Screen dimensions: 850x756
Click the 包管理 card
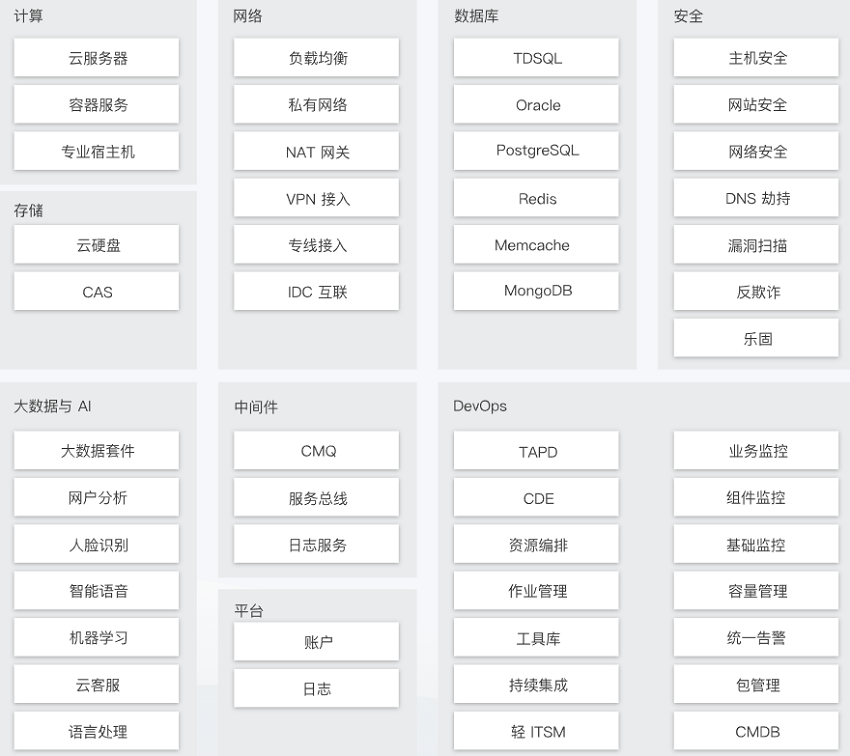[x=756, y=684]
